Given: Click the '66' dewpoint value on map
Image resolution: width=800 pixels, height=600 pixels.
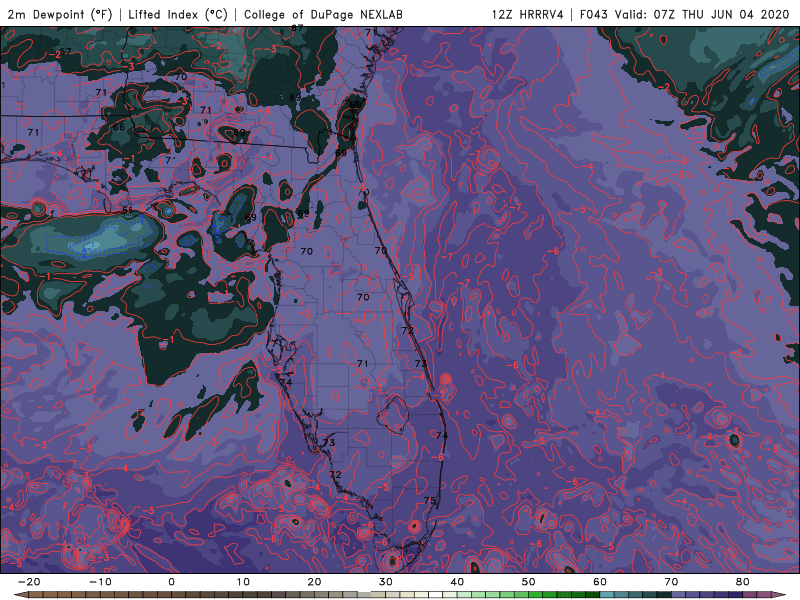Looking at the screenshot, I should (x=118, y=127).
